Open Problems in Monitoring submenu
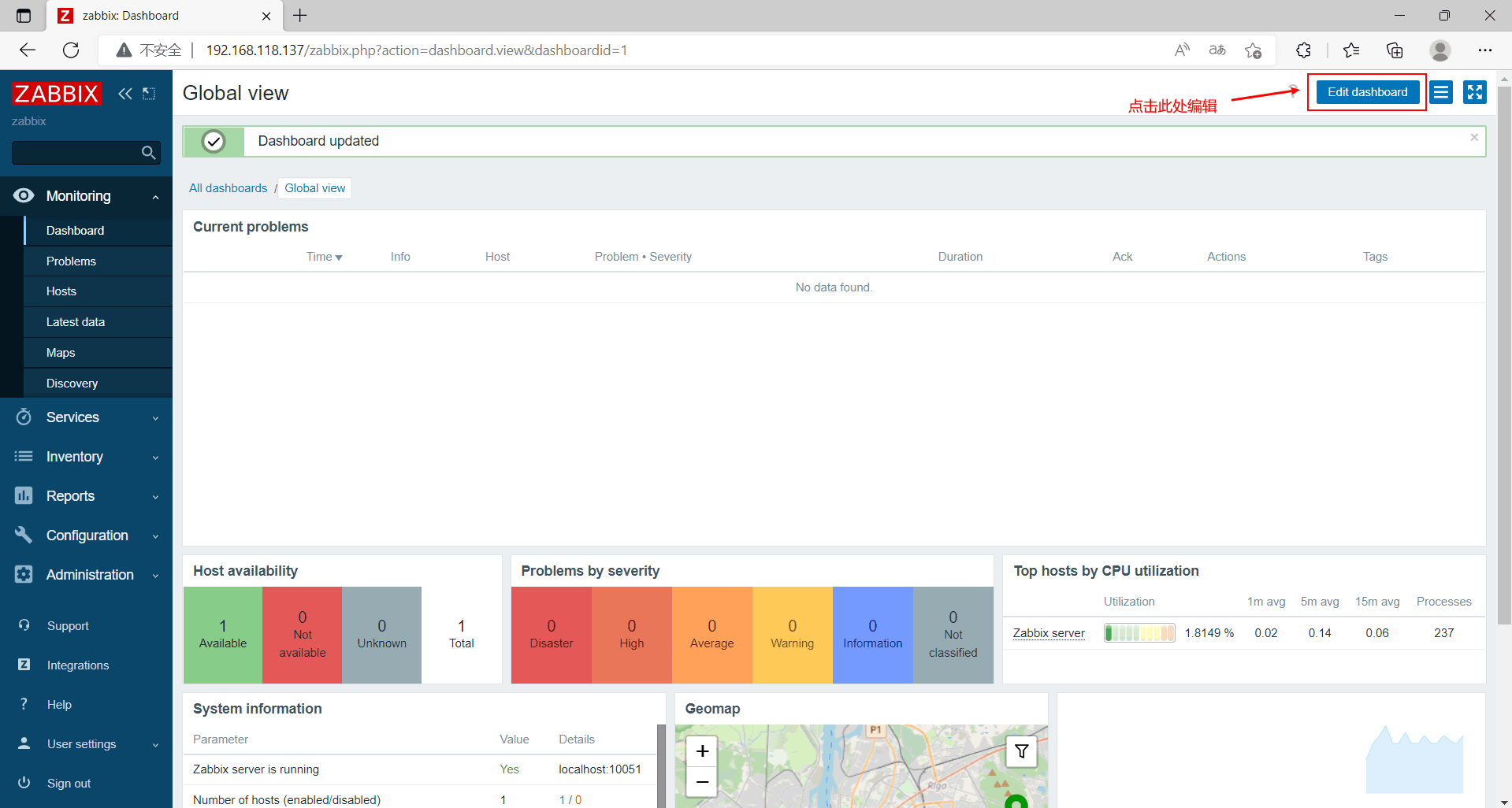This screenshot has width=1512, height=808. tap(98, 261)
